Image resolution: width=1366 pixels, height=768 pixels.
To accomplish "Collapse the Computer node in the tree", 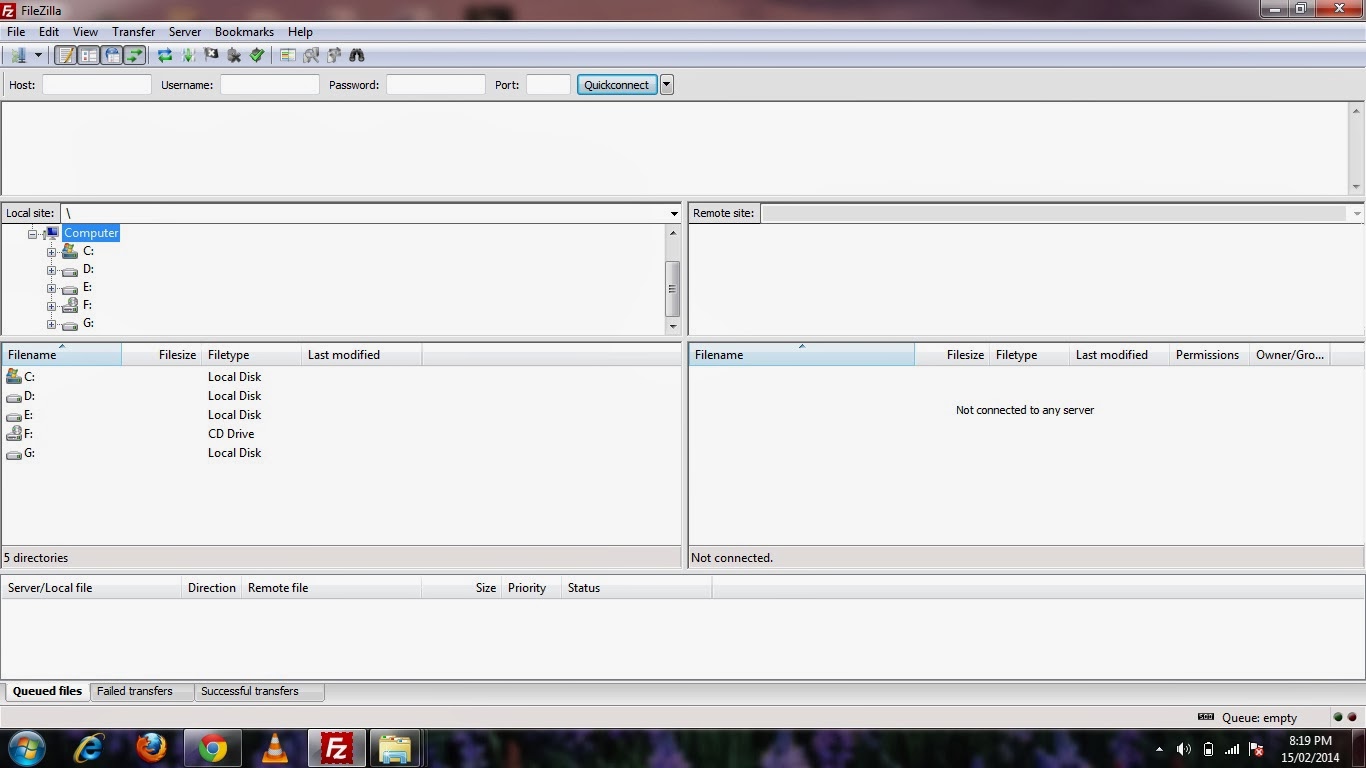I will 33,233.
